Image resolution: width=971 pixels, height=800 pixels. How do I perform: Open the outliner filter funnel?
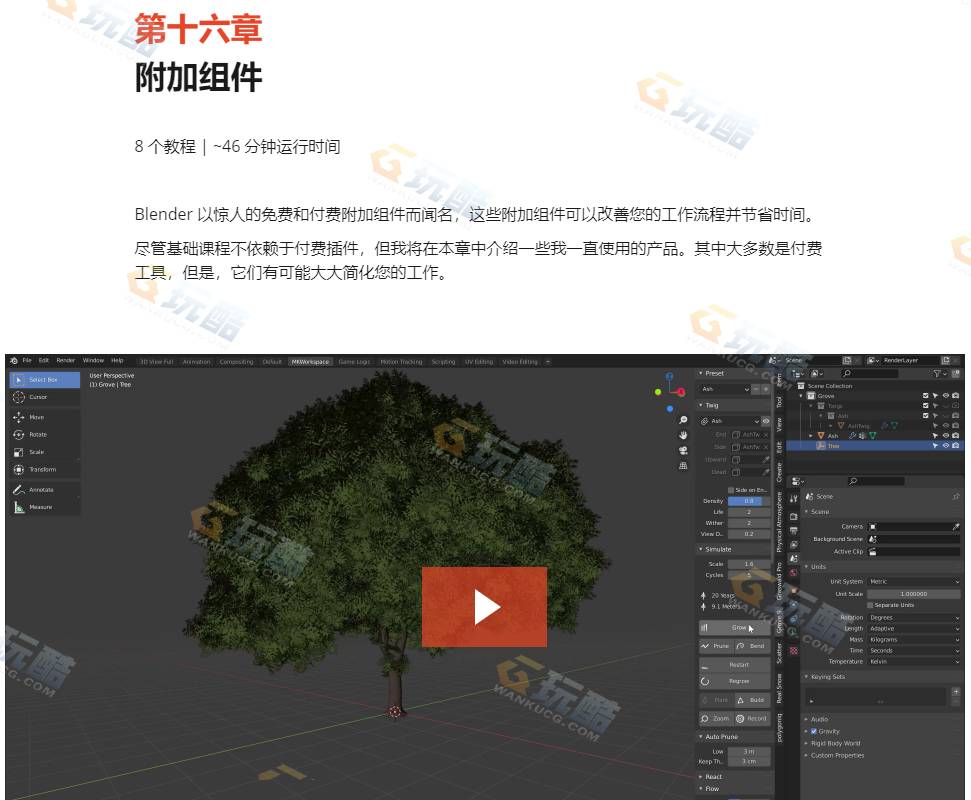pos(939,373)
